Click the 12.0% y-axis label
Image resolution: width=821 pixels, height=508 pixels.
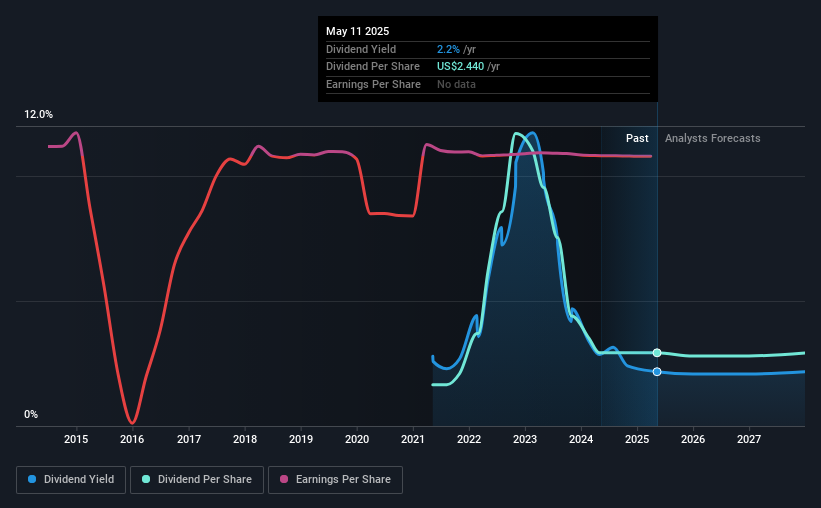click(38, 115)
